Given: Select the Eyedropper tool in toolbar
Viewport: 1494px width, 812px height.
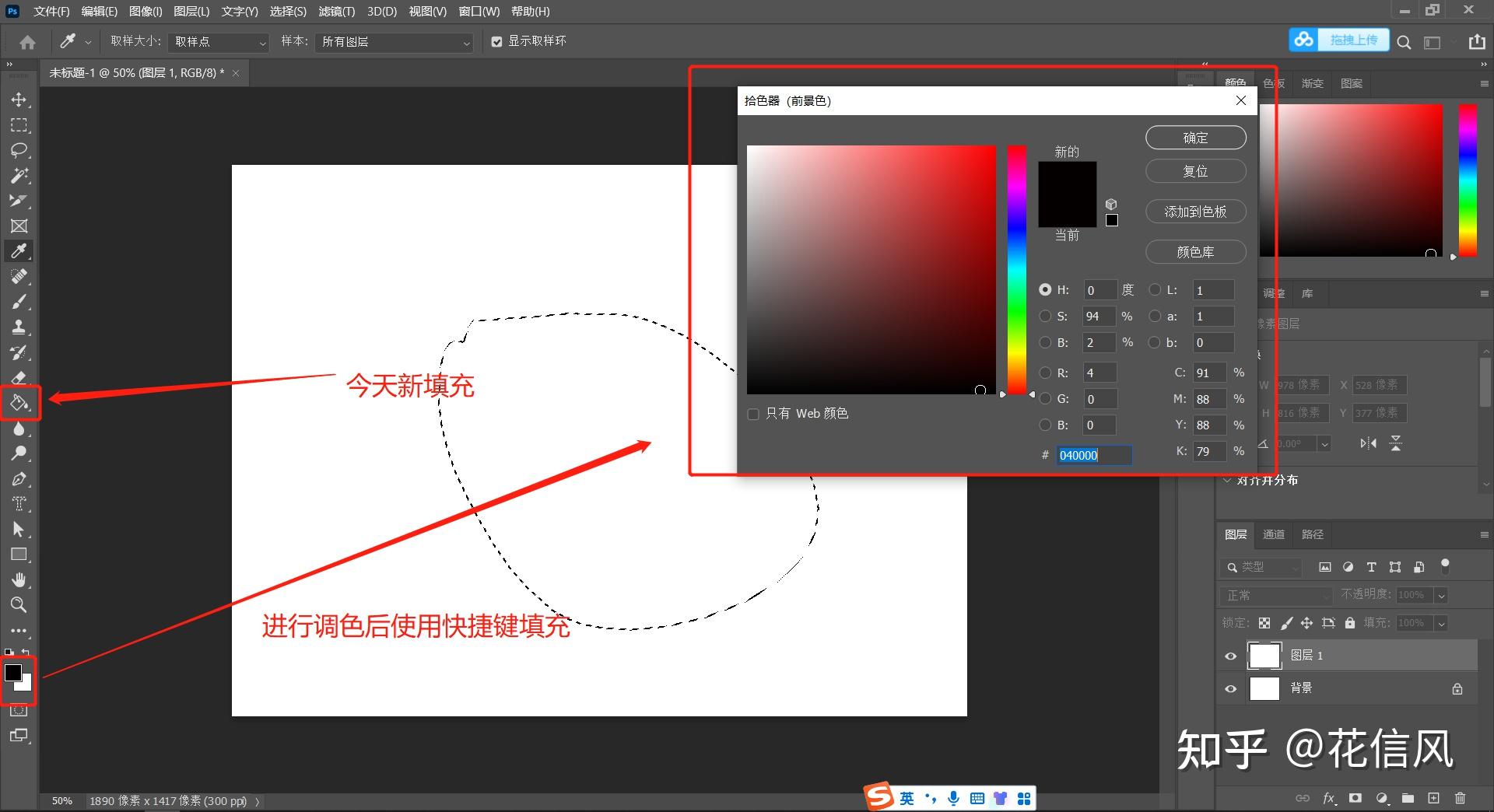Looking at the screenshot, I should tap(19, 251).
